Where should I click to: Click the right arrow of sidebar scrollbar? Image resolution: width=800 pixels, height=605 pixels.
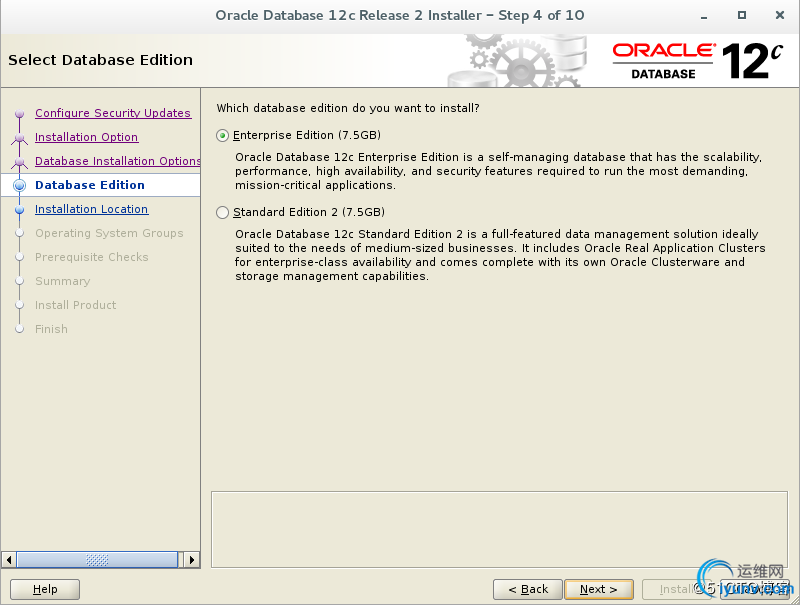[x=192, y=560]
